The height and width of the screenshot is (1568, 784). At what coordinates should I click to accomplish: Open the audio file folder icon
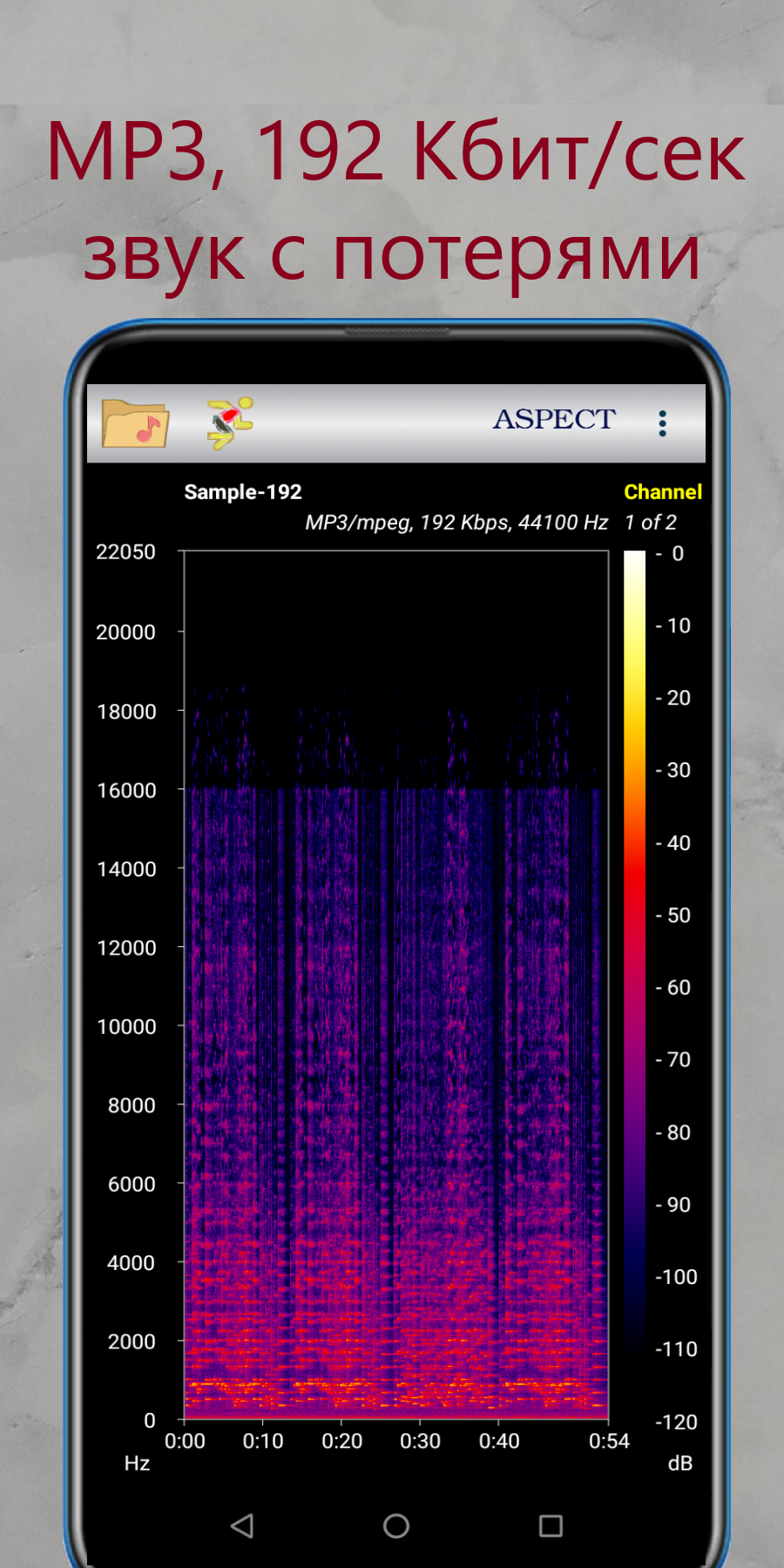135,423
